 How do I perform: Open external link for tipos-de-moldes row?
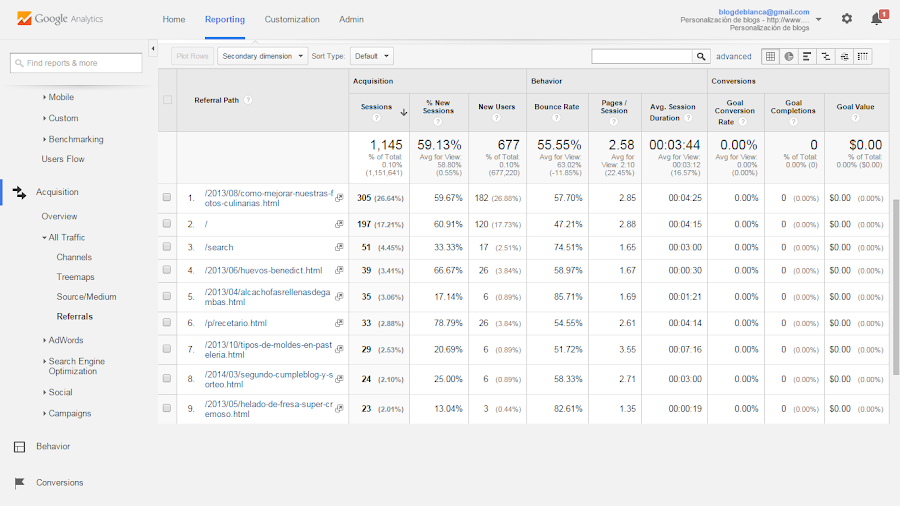click(x=339, y=349)
